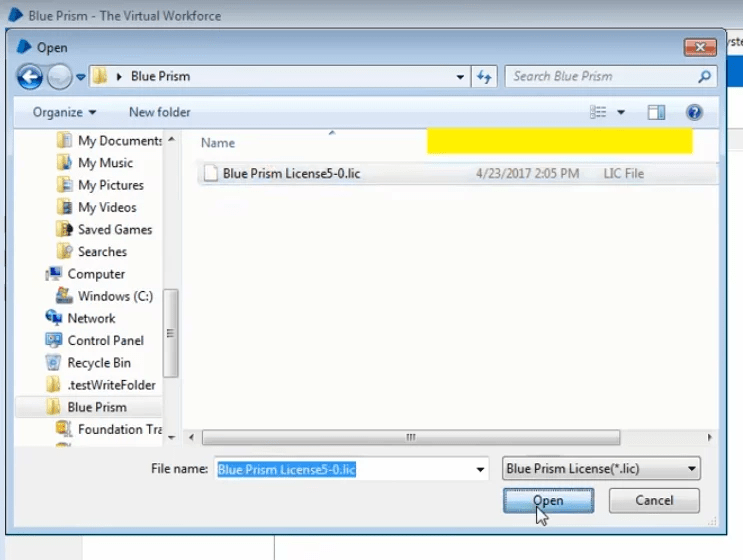Click the navigation pane vertical scrollbar thumb
The height and width of the screenshot is (560, 743).
tap(171, 333)
